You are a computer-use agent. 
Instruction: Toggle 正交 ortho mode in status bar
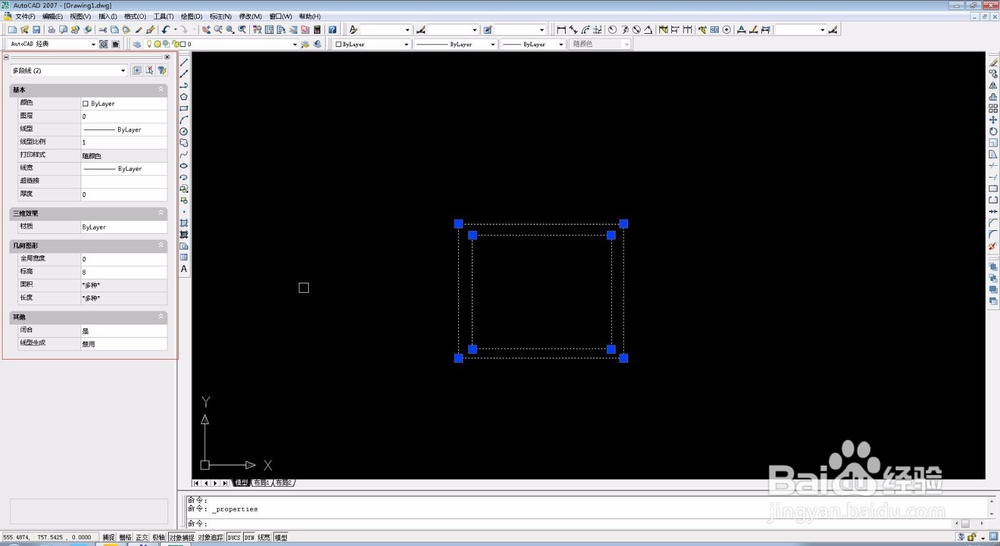pyautogui.click(x=142, y=538)
